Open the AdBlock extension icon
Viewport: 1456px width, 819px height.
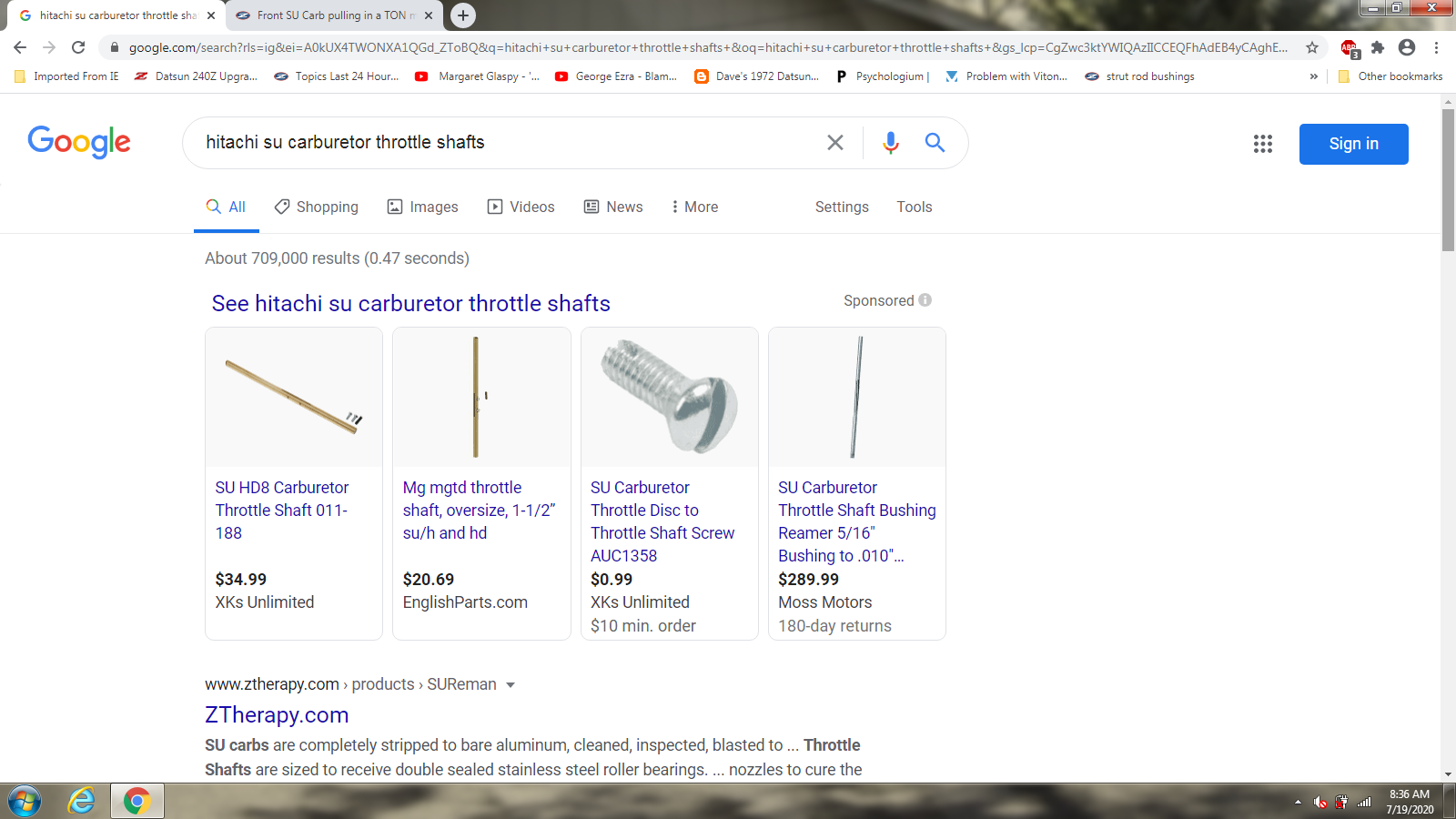point(1350,48)
